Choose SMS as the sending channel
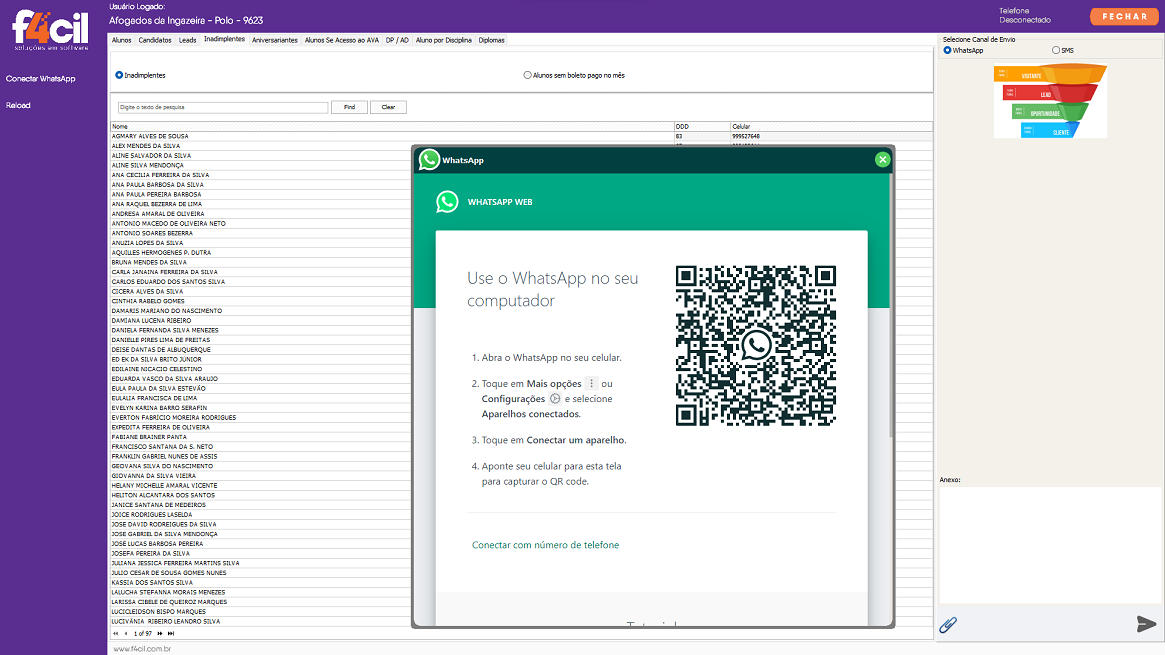1165x655 pixels. click(x=1056, y=50)
